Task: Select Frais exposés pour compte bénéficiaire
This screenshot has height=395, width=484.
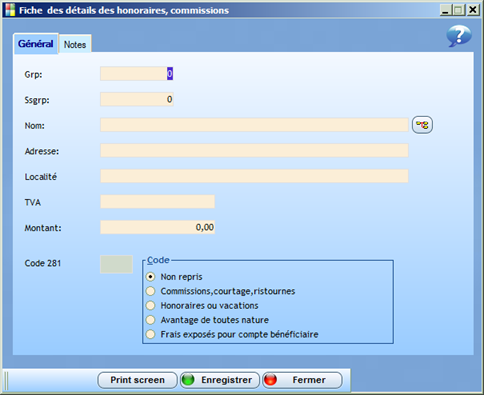Action: pyautogui.click(x=151, y=334)
